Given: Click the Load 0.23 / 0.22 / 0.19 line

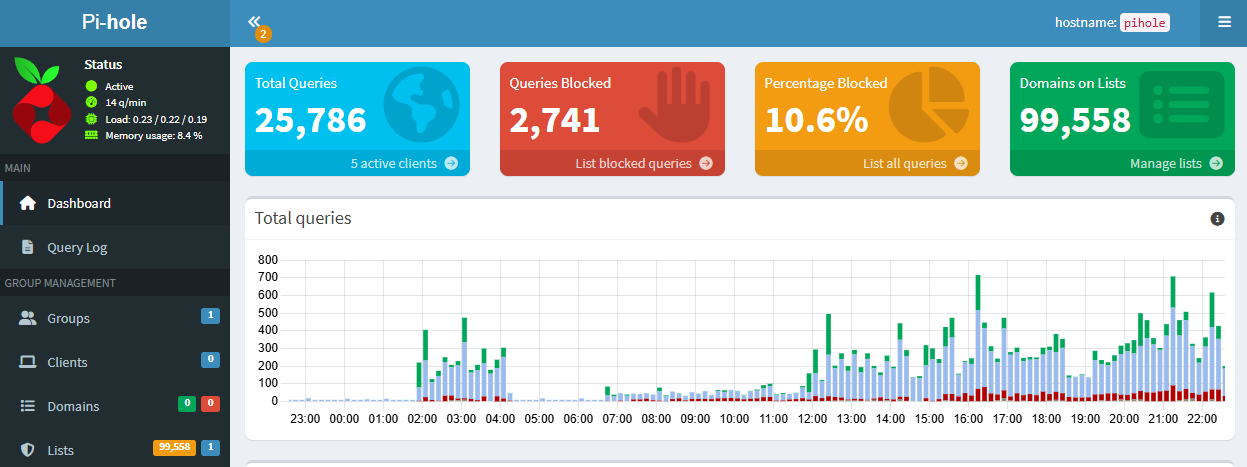Looking at the screenshot, I should click(x=146, y=118).
